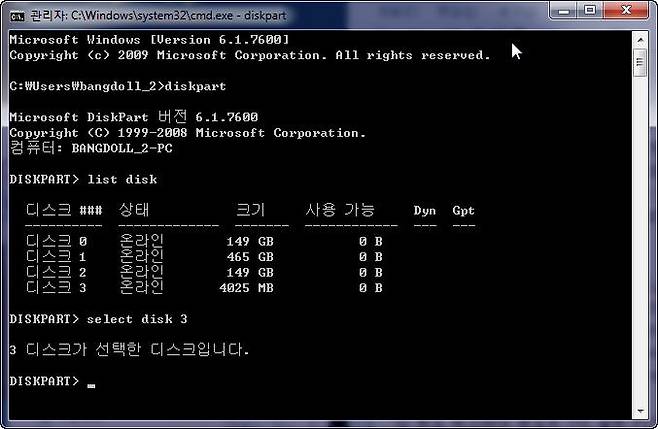Click the 'select disk 3' command line
This screenshot has height=429, width=658.
[x=138, y=319]
